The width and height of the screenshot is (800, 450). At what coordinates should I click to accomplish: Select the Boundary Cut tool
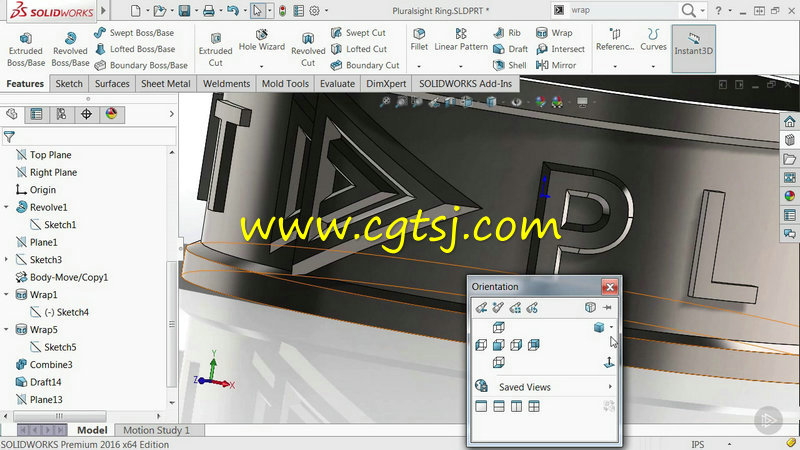click(365, 65)
